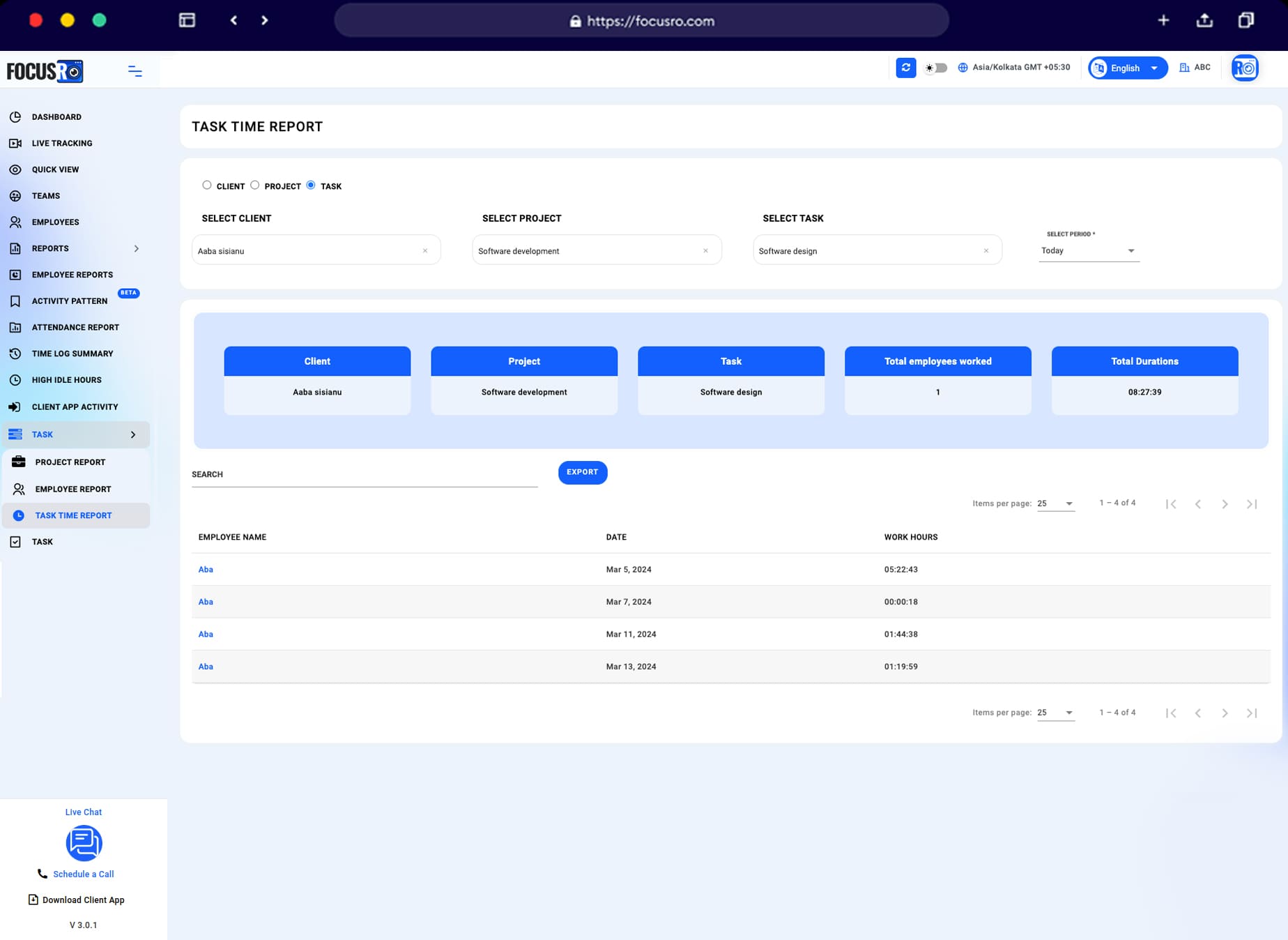This screenshot has width=1288, height=940.
Task: Click inside the Search input field
Action: pos(362,473)
